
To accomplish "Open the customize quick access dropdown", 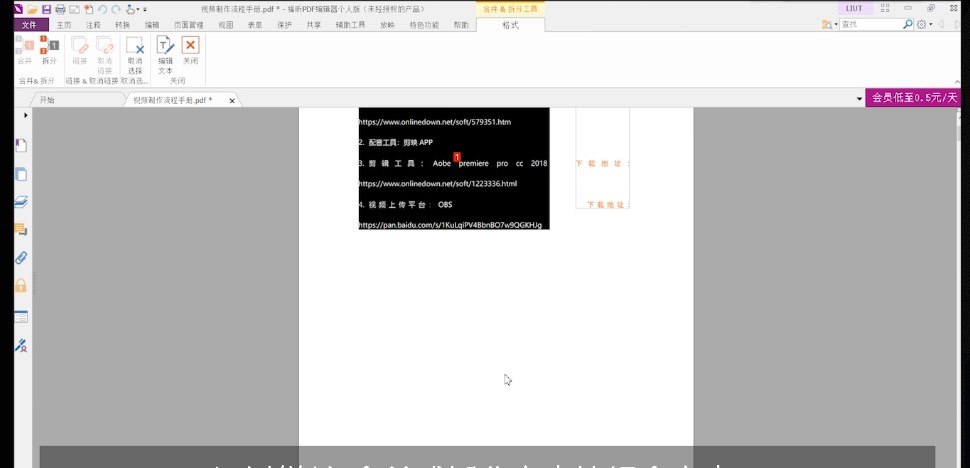I will point(145,9).
